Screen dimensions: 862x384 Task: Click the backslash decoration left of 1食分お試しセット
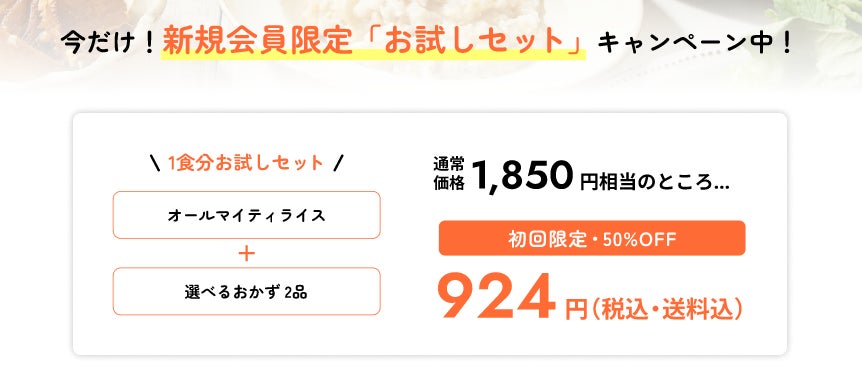[155, 163]
